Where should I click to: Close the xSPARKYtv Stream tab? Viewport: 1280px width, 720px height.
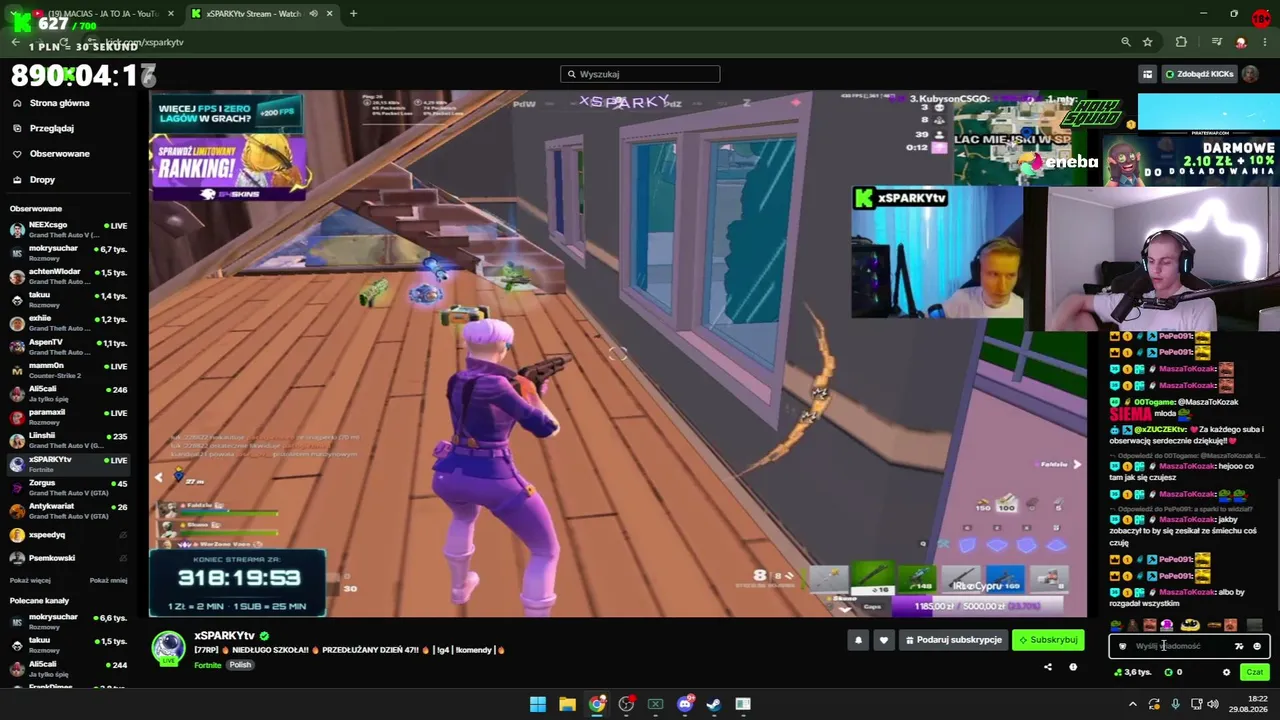[x=330, y=14]
